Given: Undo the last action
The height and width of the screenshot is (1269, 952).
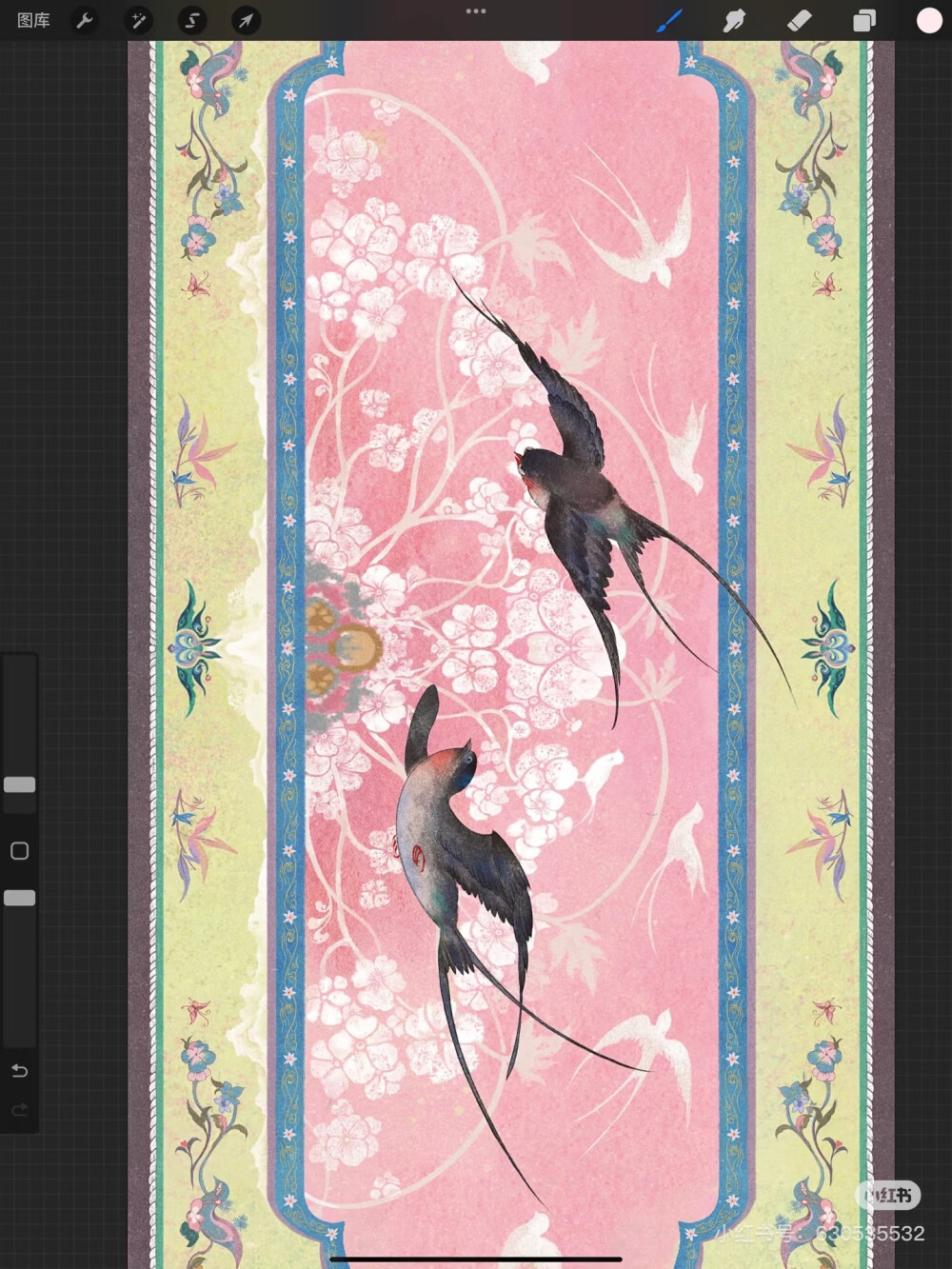Looking at the screenshot, I should coord(19,1071).
